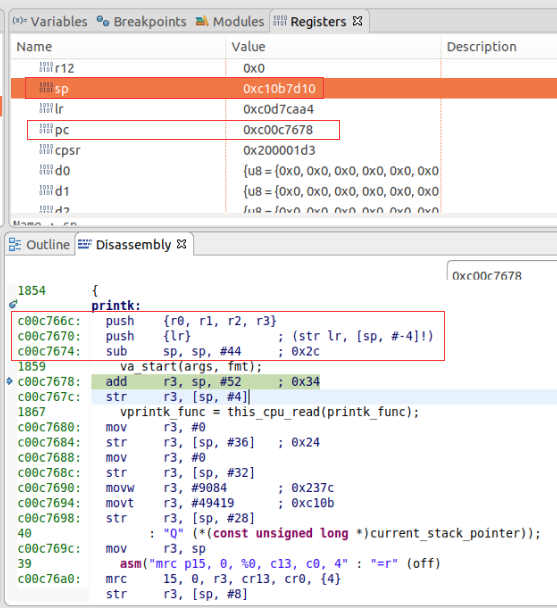557x608 pixels.
Task: Close the Disassembly view tab
Action: 181,244
